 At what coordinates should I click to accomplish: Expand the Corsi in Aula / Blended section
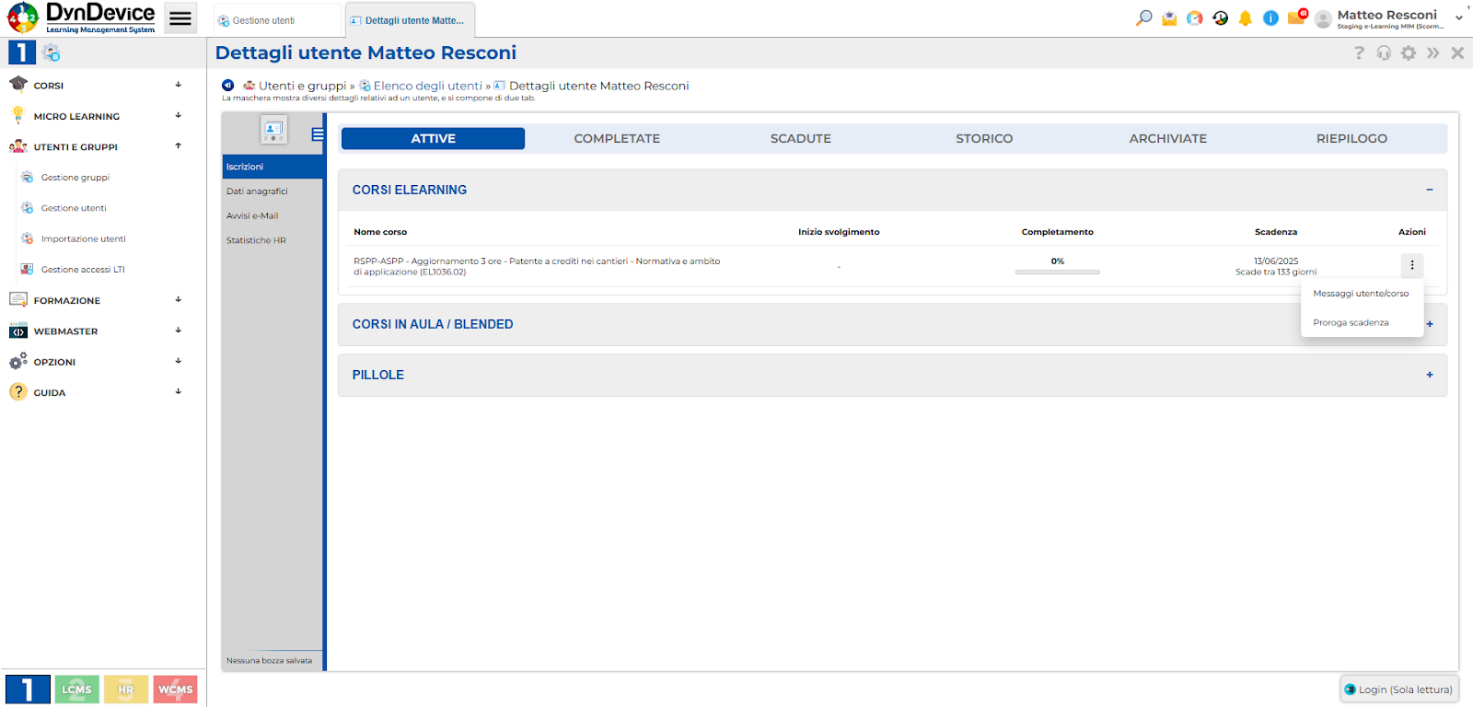[x=1429, y=324]
